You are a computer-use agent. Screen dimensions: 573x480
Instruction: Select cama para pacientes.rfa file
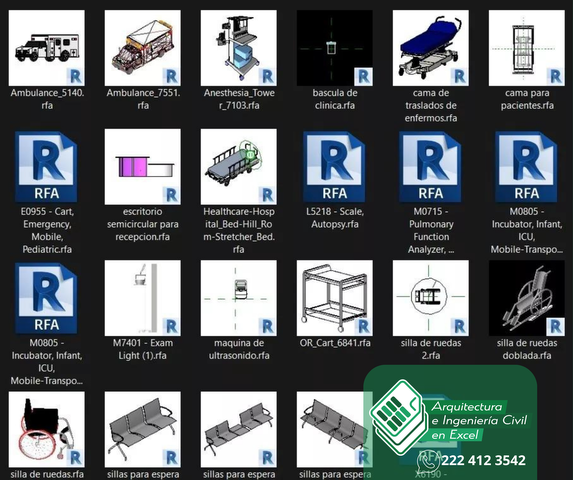[527, 48]
